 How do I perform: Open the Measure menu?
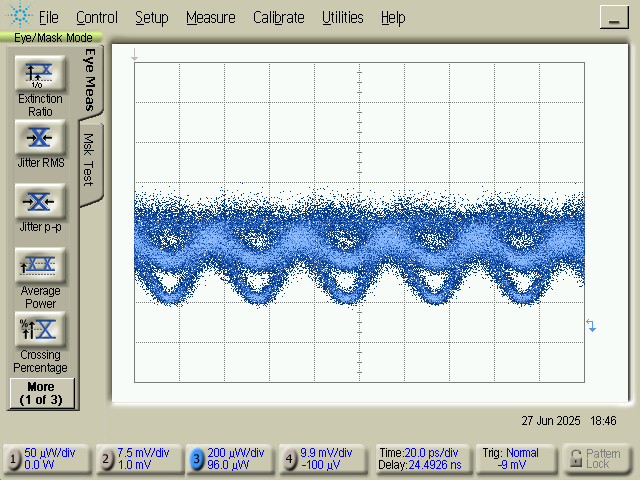pyautogui.click(x=210, y=18)
